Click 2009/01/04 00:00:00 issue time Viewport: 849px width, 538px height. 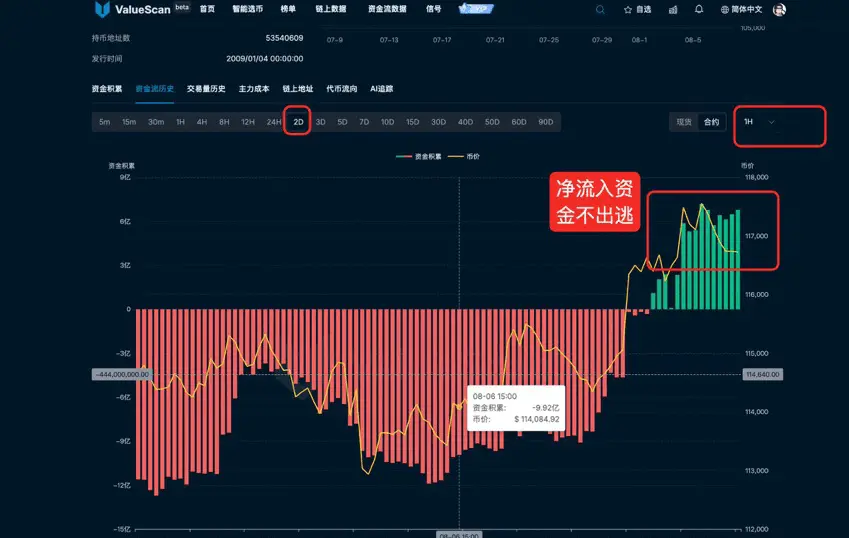265,58
